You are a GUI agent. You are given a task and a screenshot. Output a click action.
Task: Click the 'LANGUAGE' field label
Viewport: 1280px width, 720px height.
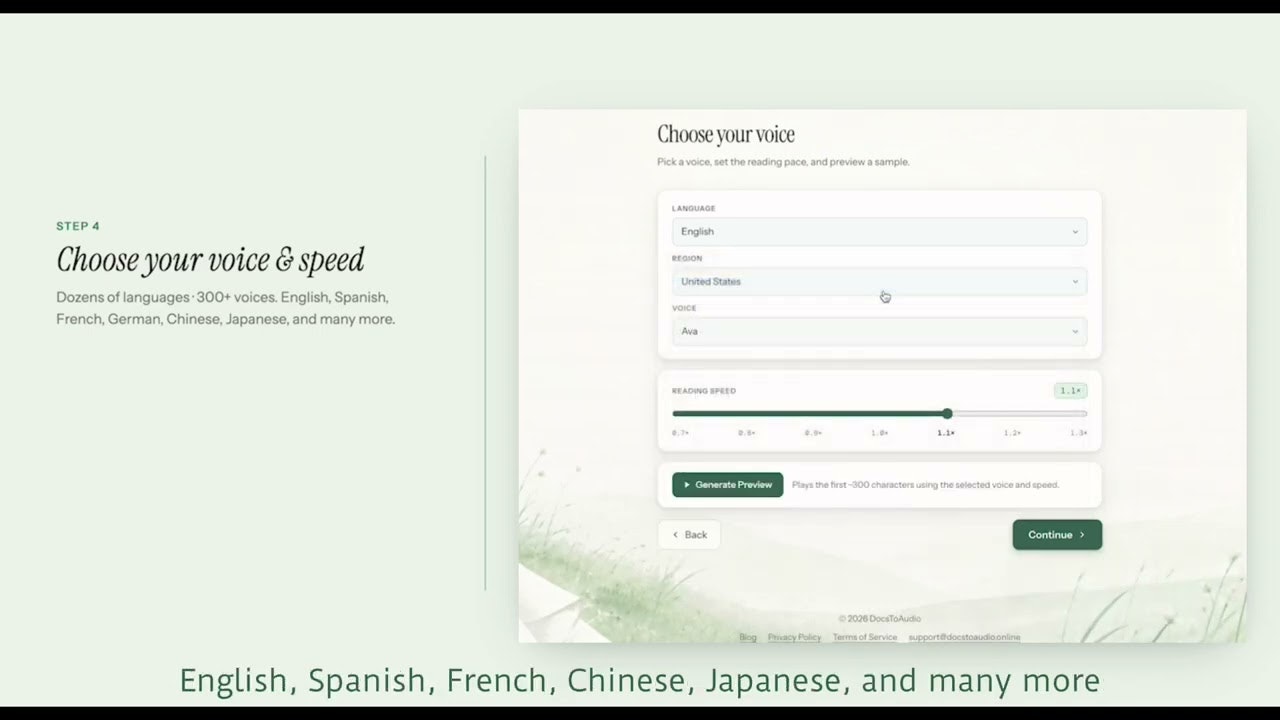[x=694, y=208]
